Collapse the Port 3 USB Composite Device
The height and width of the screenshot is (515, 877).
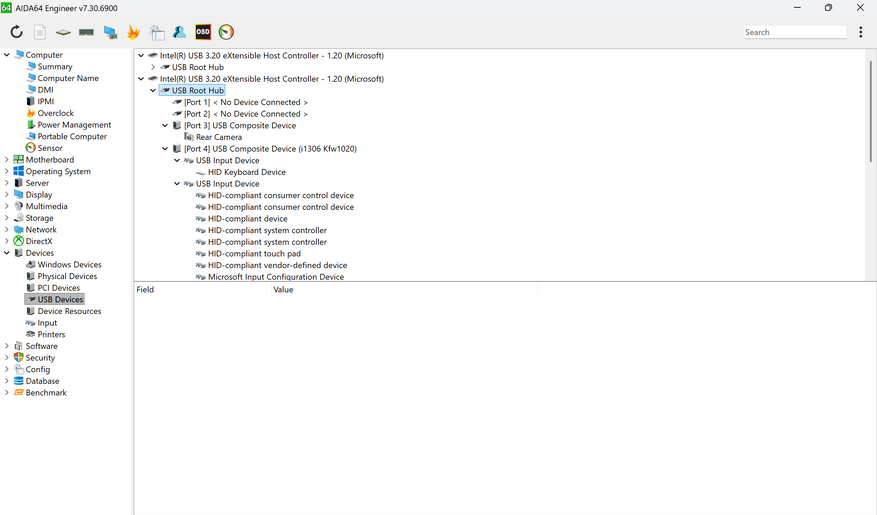[x=165, y=125]
